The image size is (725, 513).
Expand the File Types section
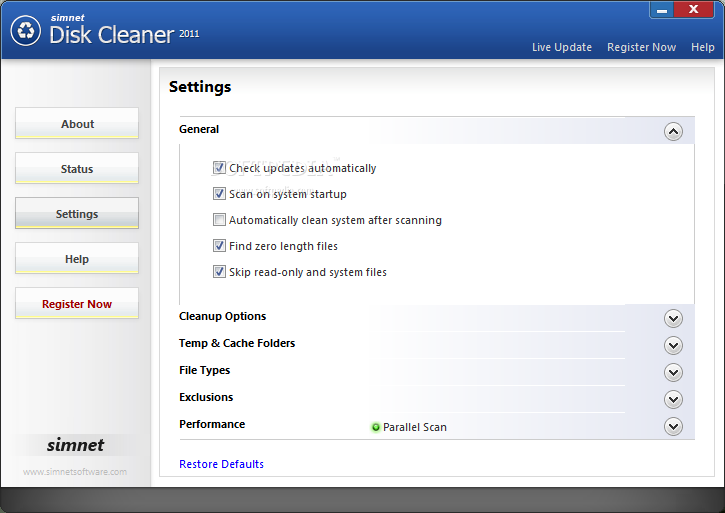tap(673, 372)
